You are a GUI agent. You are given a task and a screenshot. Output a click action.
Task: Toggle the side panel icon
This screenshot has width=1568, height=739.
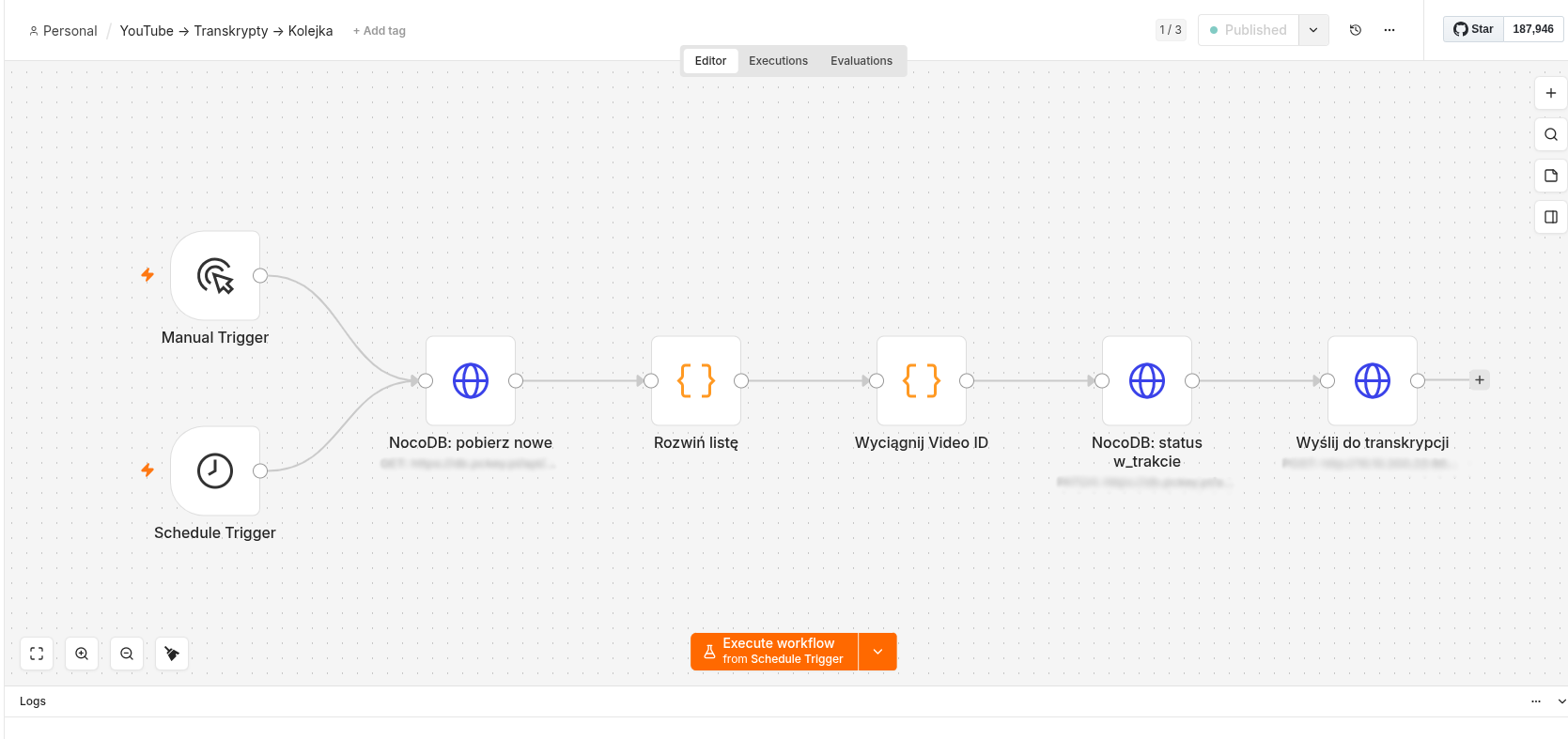[x=1551, y=217]
